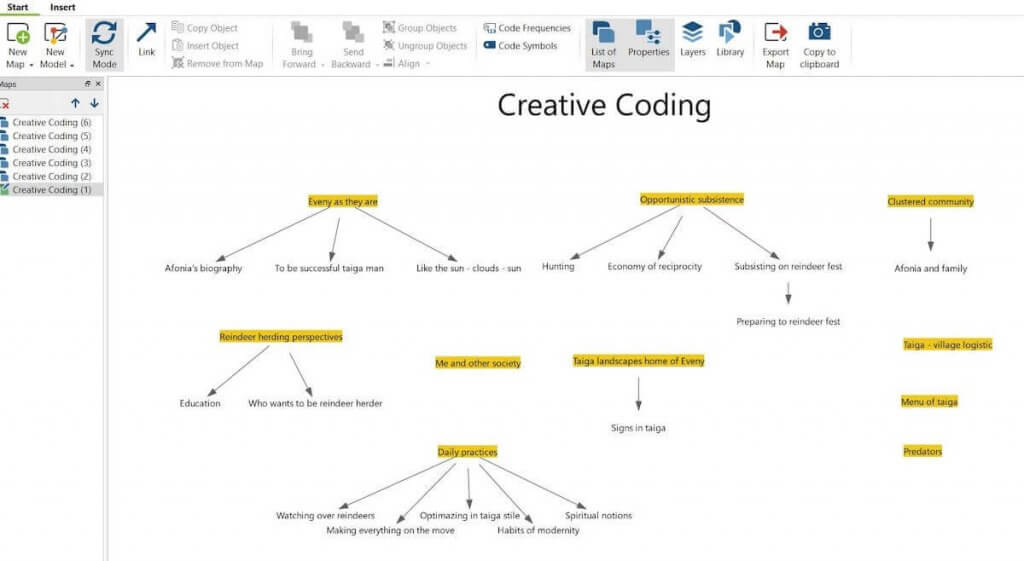Click Copy Object
1024x561 pixels.
(x=204, y=27)
